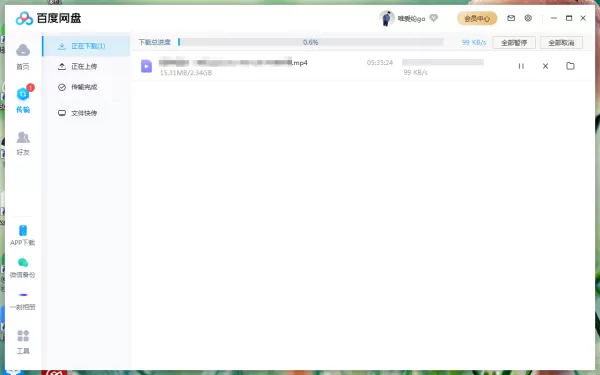This screenshot has width=600, height=375.
Task: Open download folder for the mp4 file
Action: pos(570,66)
